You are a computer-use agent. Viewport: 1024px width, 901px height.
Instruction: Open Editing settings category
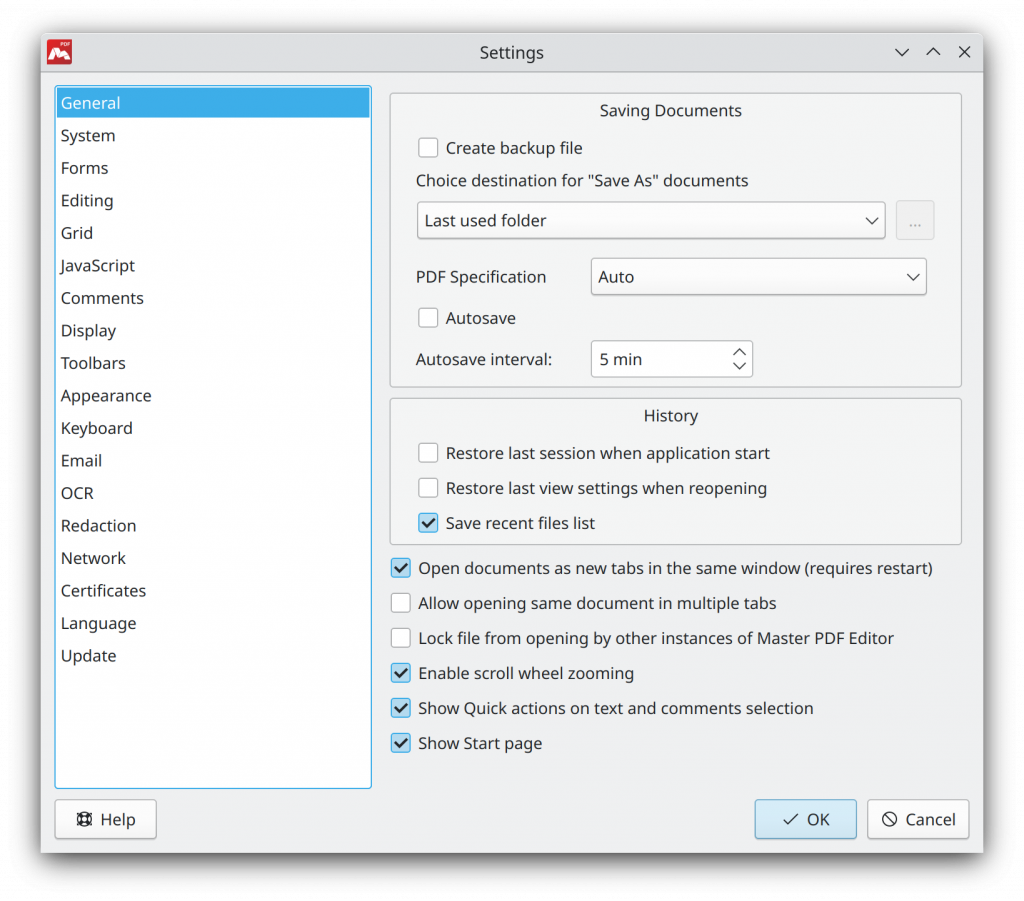tap(214, 200)
